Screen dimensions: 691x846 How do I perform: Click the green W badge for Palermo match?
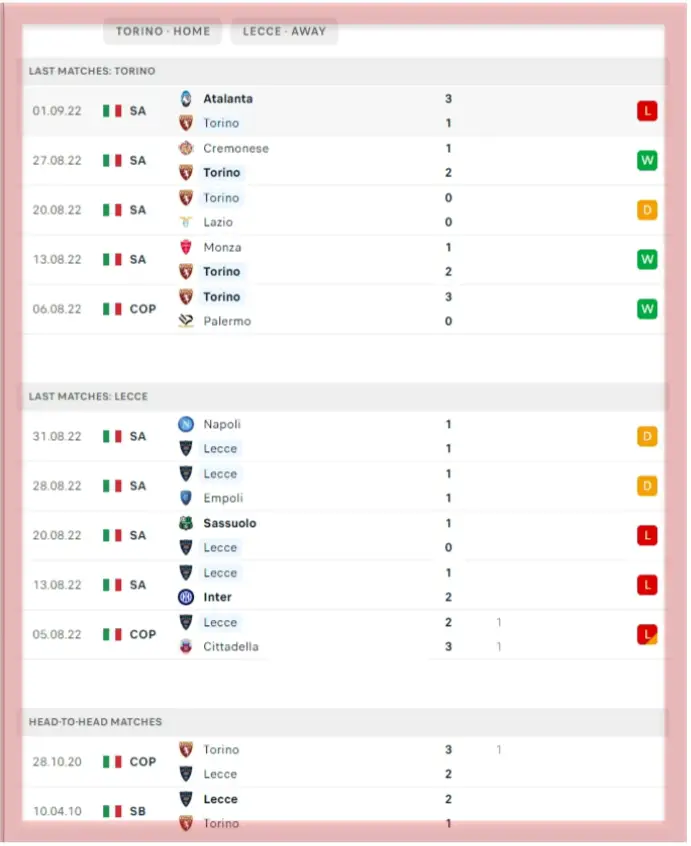click(x=647, y=309)
